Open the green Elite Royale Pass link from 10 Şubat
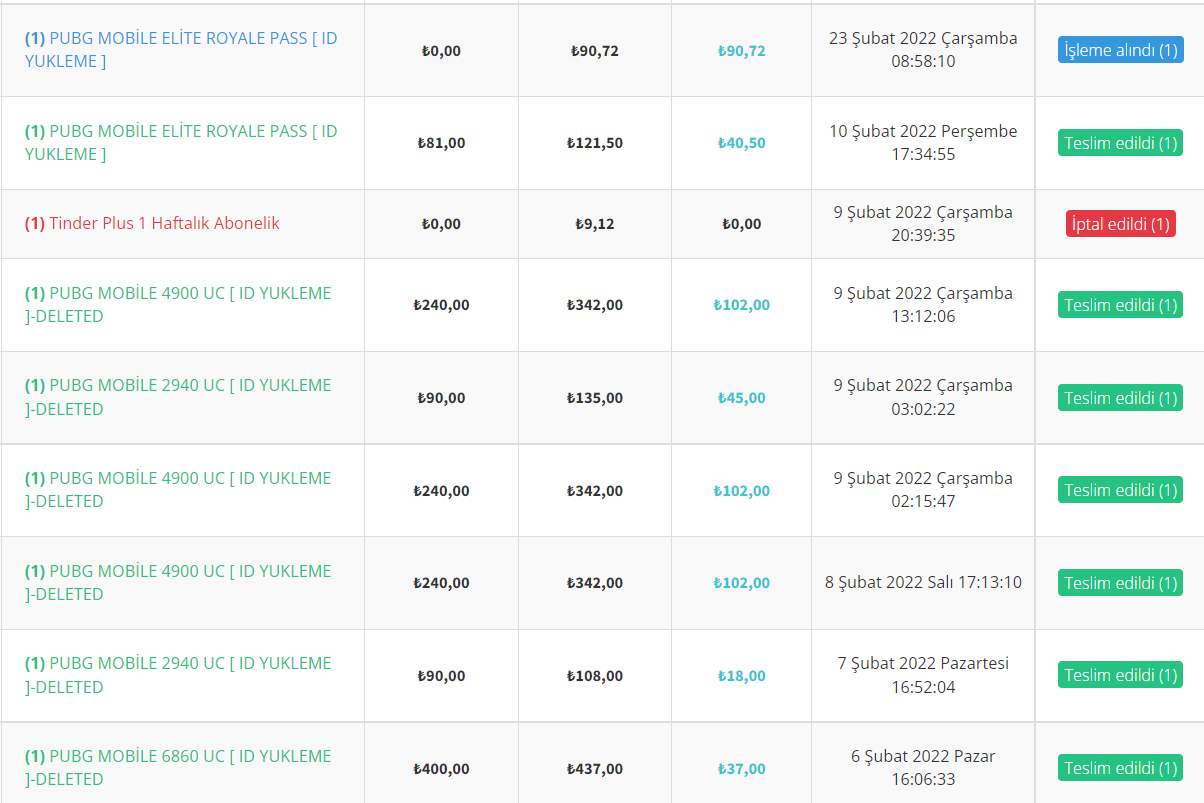 181,143
